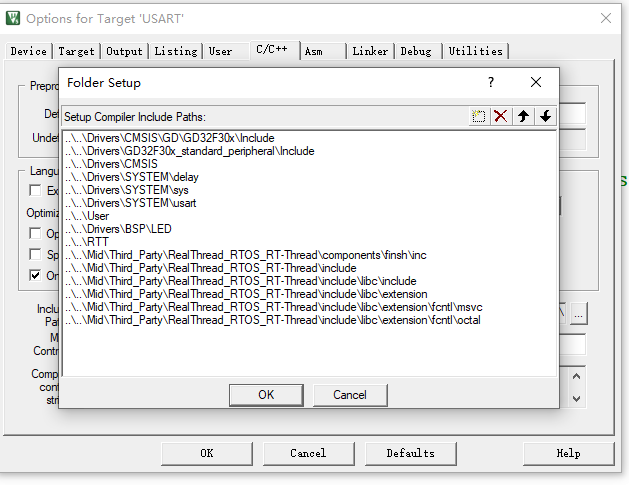This screenshot has width=629, height=485.
Task: Close the Options for Target window
Action: (606, 18)
